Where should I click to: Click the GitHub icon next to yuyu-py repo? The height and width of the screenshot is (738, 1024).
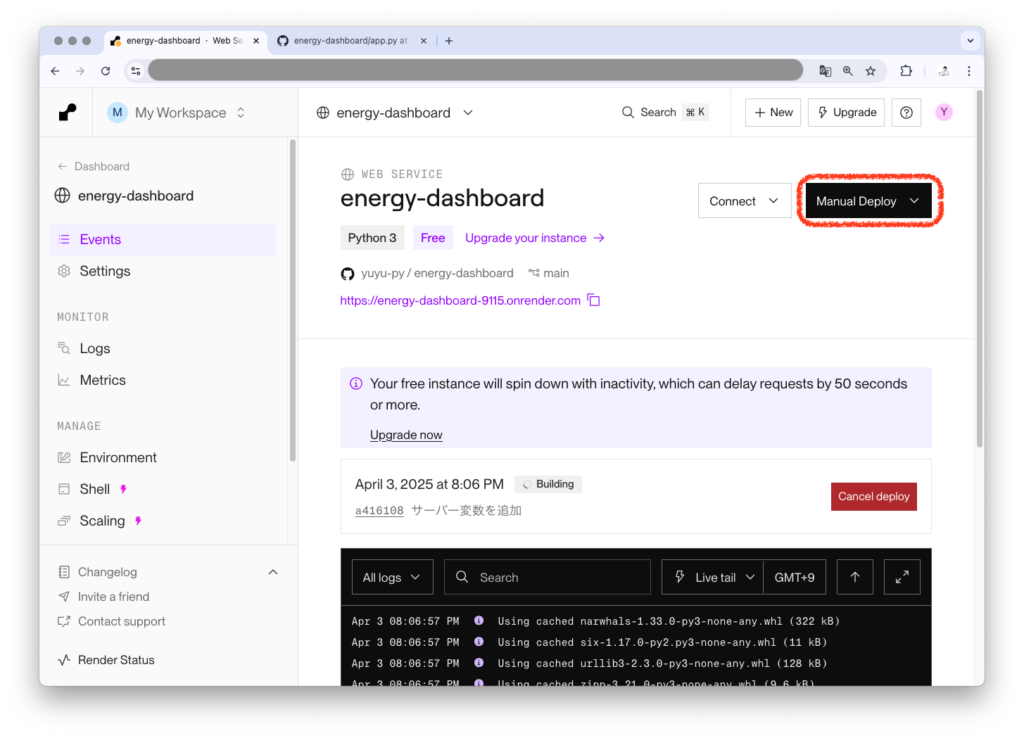(347, 274)
